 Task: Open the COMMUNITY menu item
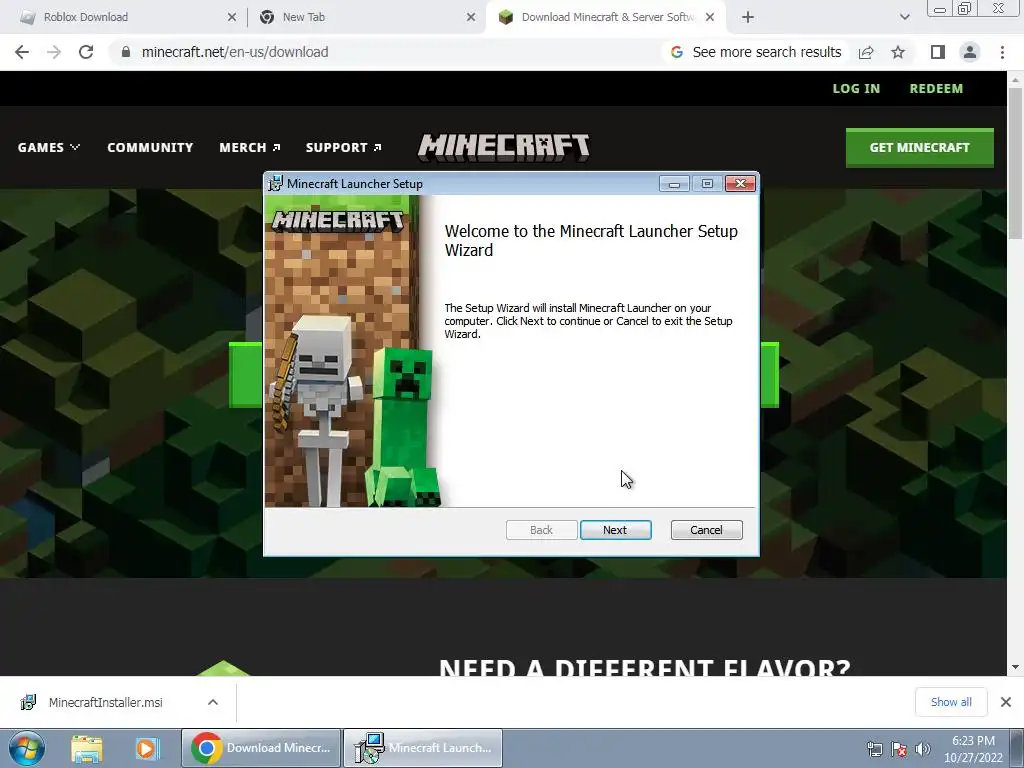[150, 148]
